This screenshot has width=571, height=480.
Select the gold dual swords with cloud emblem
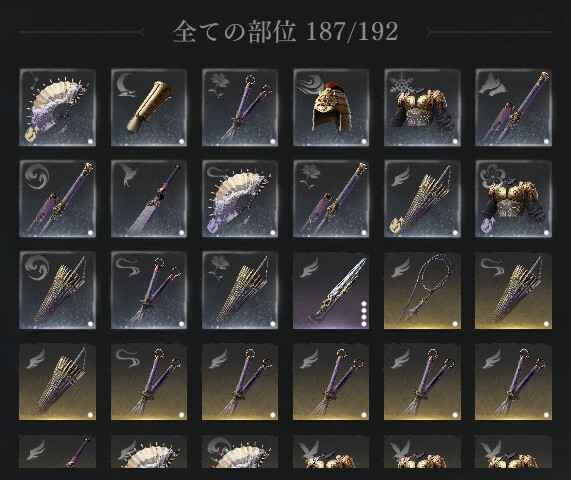tap(149, 381)
